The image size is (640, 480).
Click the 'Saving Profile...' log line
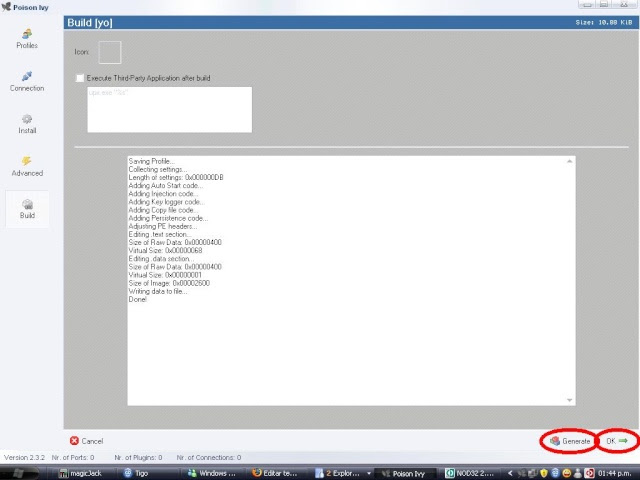coord(151,161)
